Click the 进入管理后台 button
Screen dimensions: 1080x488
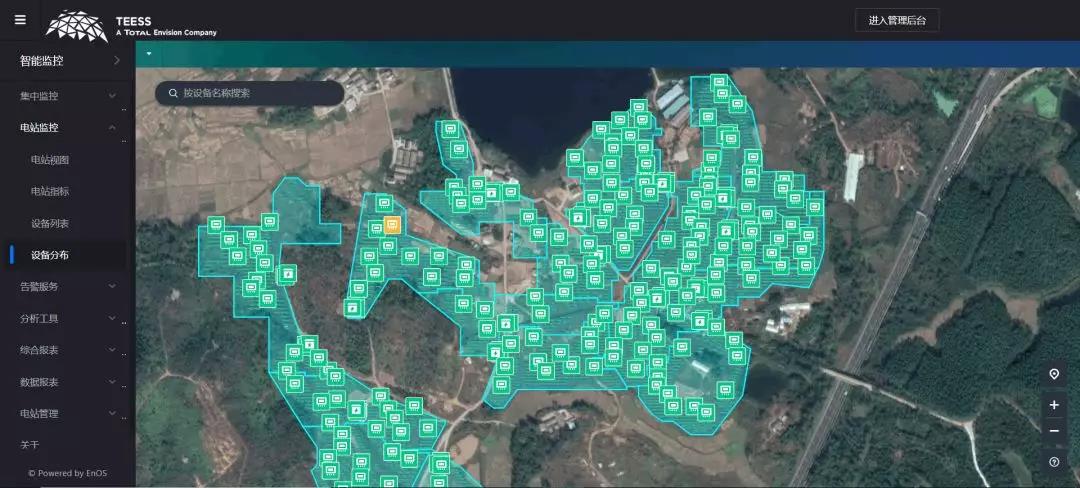coord(896,21)
